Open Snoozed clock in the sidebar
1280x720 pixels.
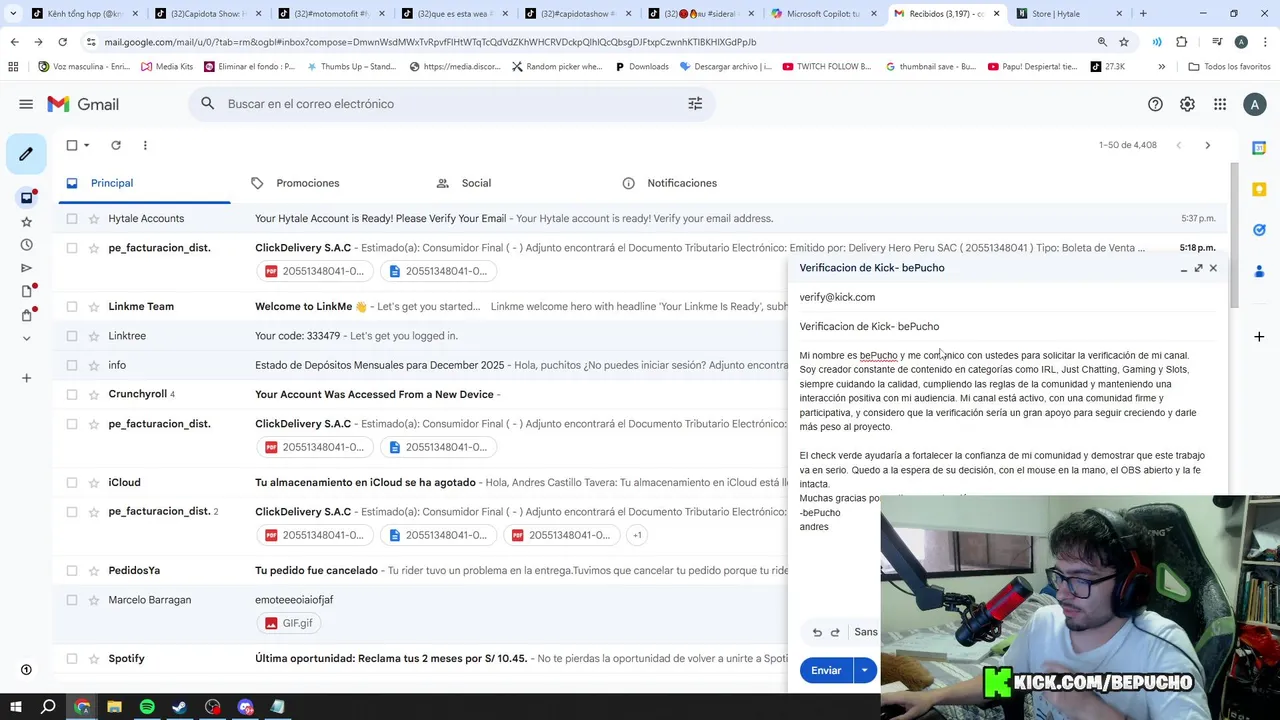pos(26,245)
